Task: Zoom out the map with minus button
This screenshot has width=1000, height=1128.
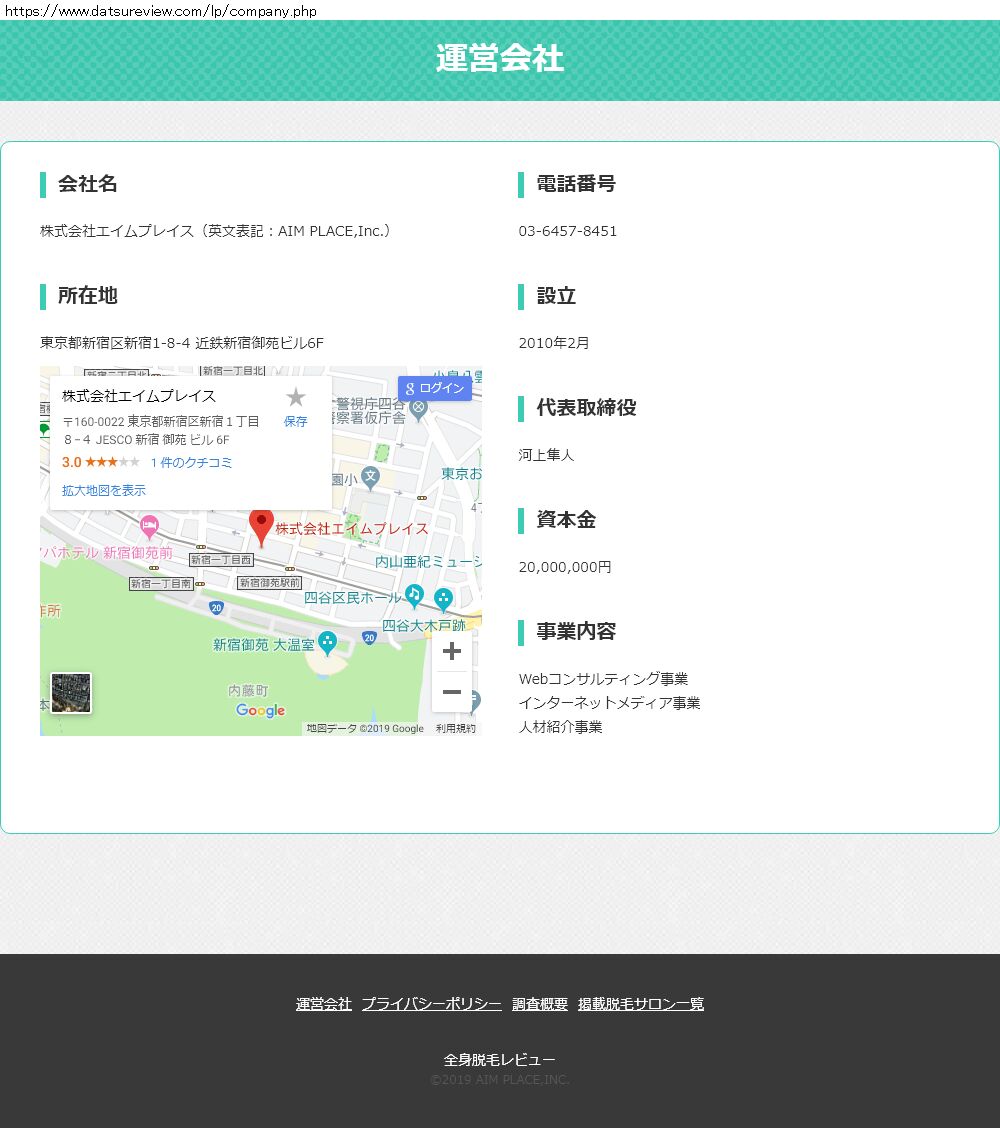Action: pos(451,692)
